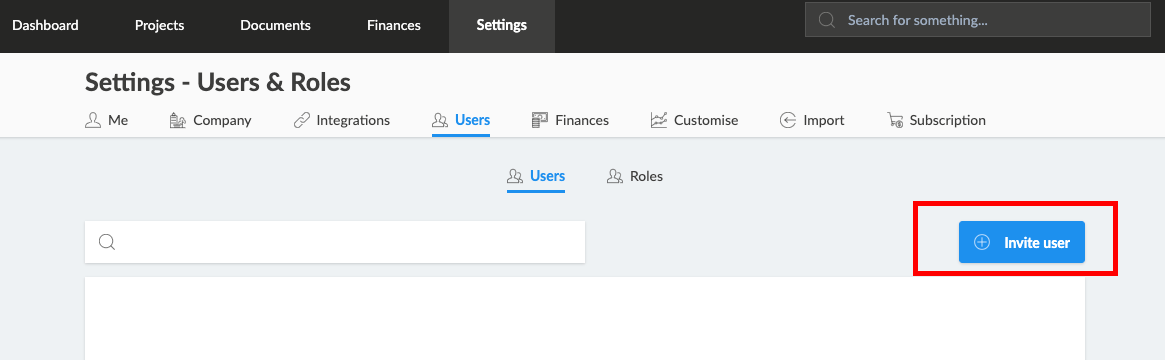Click the Company building icon
Image resolution: width=1165 pixels, height=360 pixels.
click(178, 120)
